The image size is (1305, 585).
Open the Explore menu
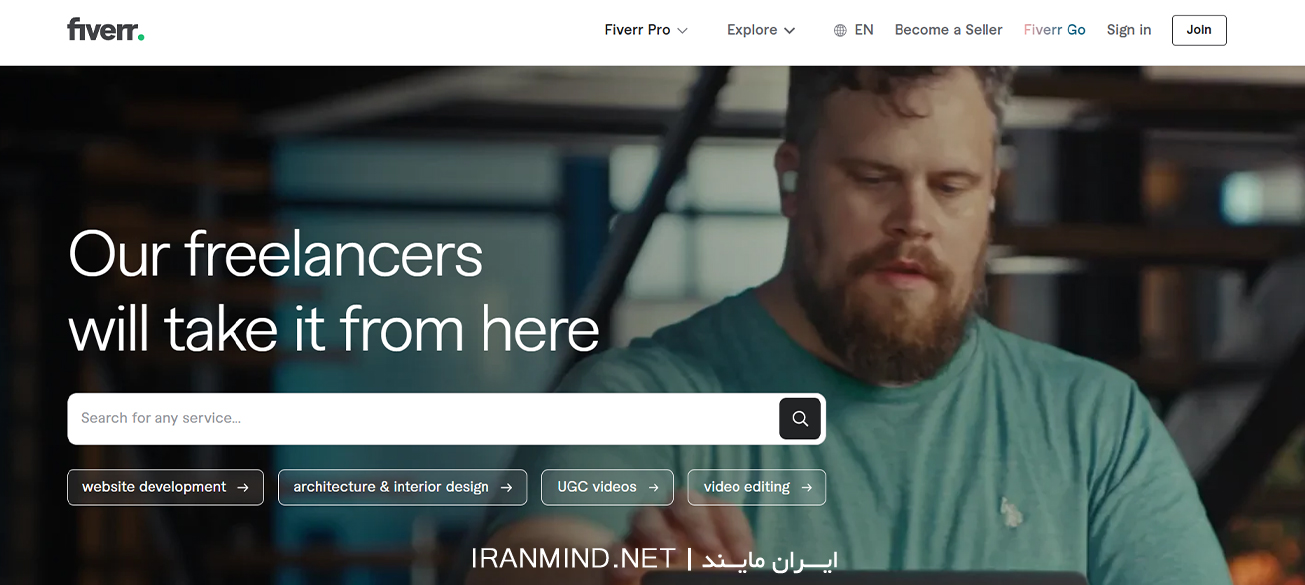tap(761, 30)
